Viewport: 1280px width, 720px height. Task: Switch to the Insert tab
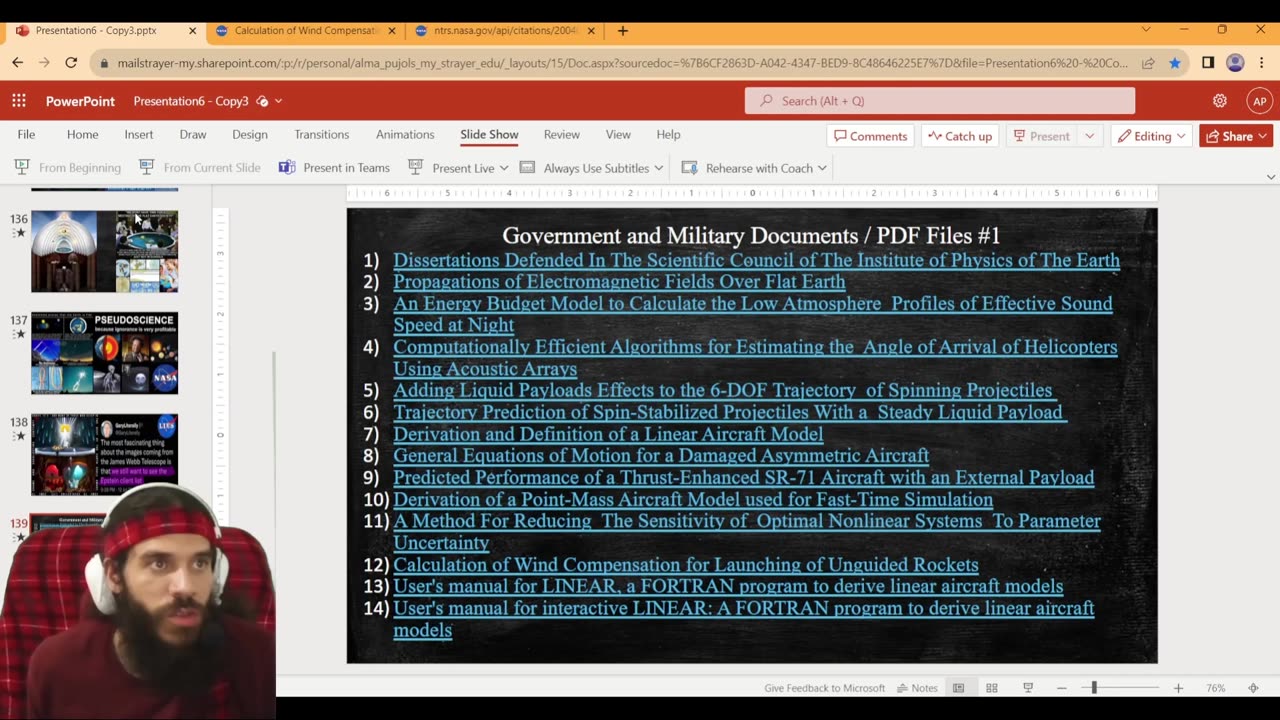tap(139, 134)
